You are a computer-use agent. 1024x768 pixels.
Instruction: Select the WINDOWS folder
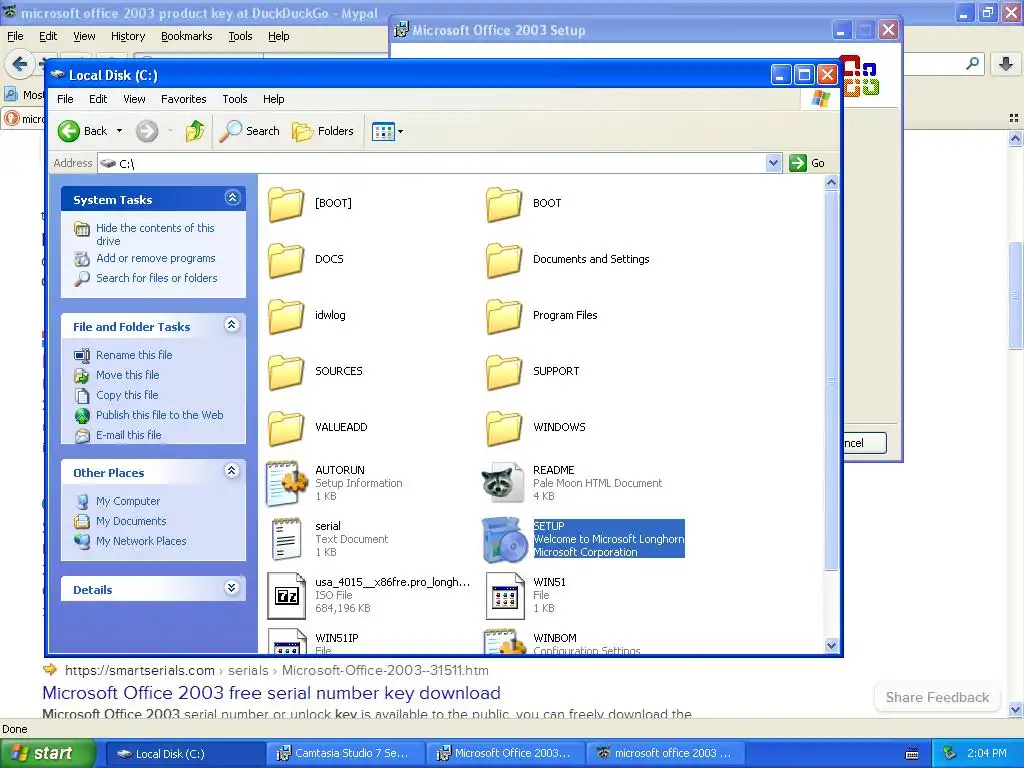[504, 428]
